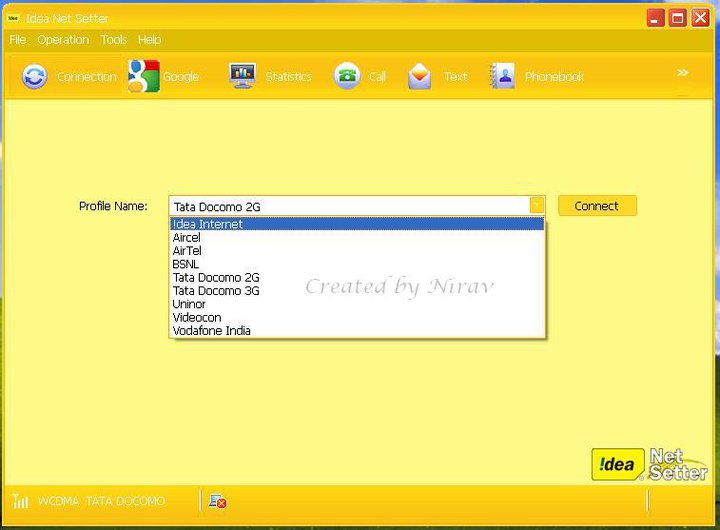Click the Call phone icon
The height and width of the screenshot is (530, 720).
[347, 77]
